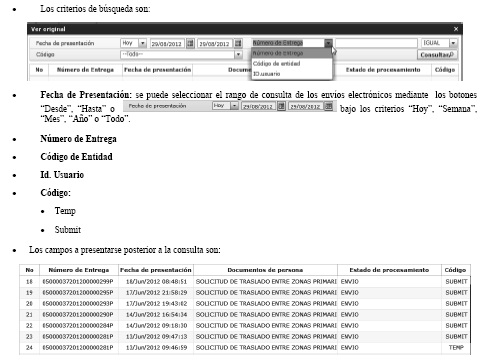Viewport: 482px width, 361px height.
Task: Sort results table by Número de Entrega header
Action: point(79,270)
